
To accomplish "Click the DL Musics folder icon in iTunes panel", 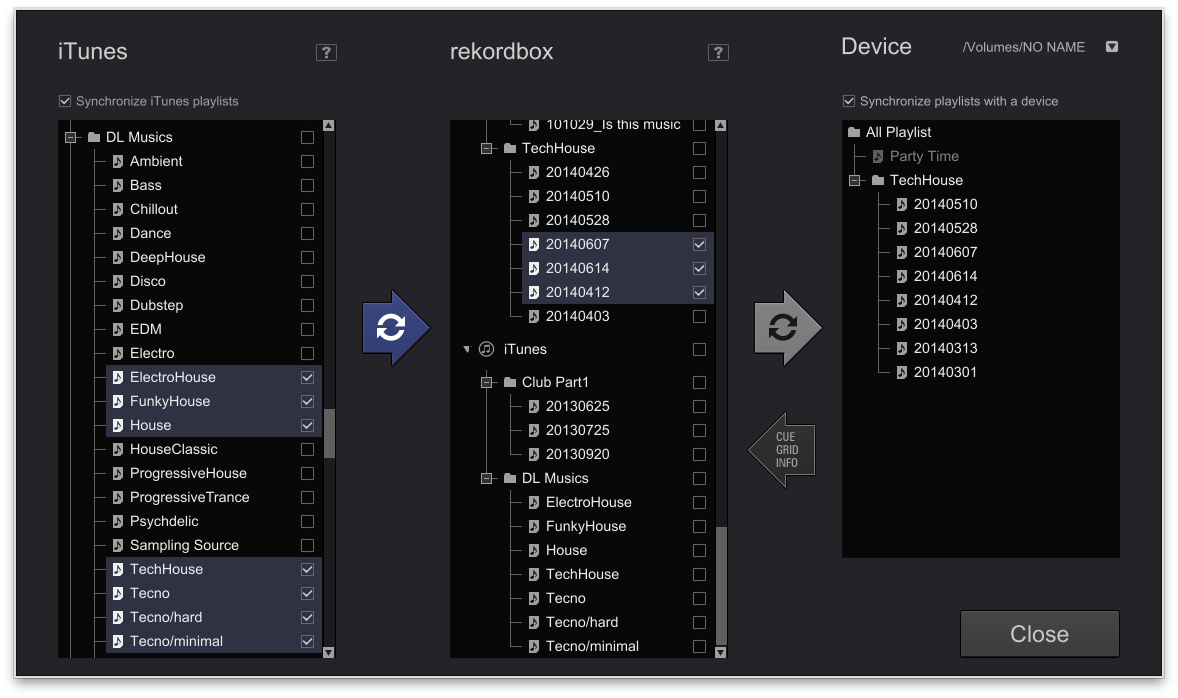I will coord(94,137).
